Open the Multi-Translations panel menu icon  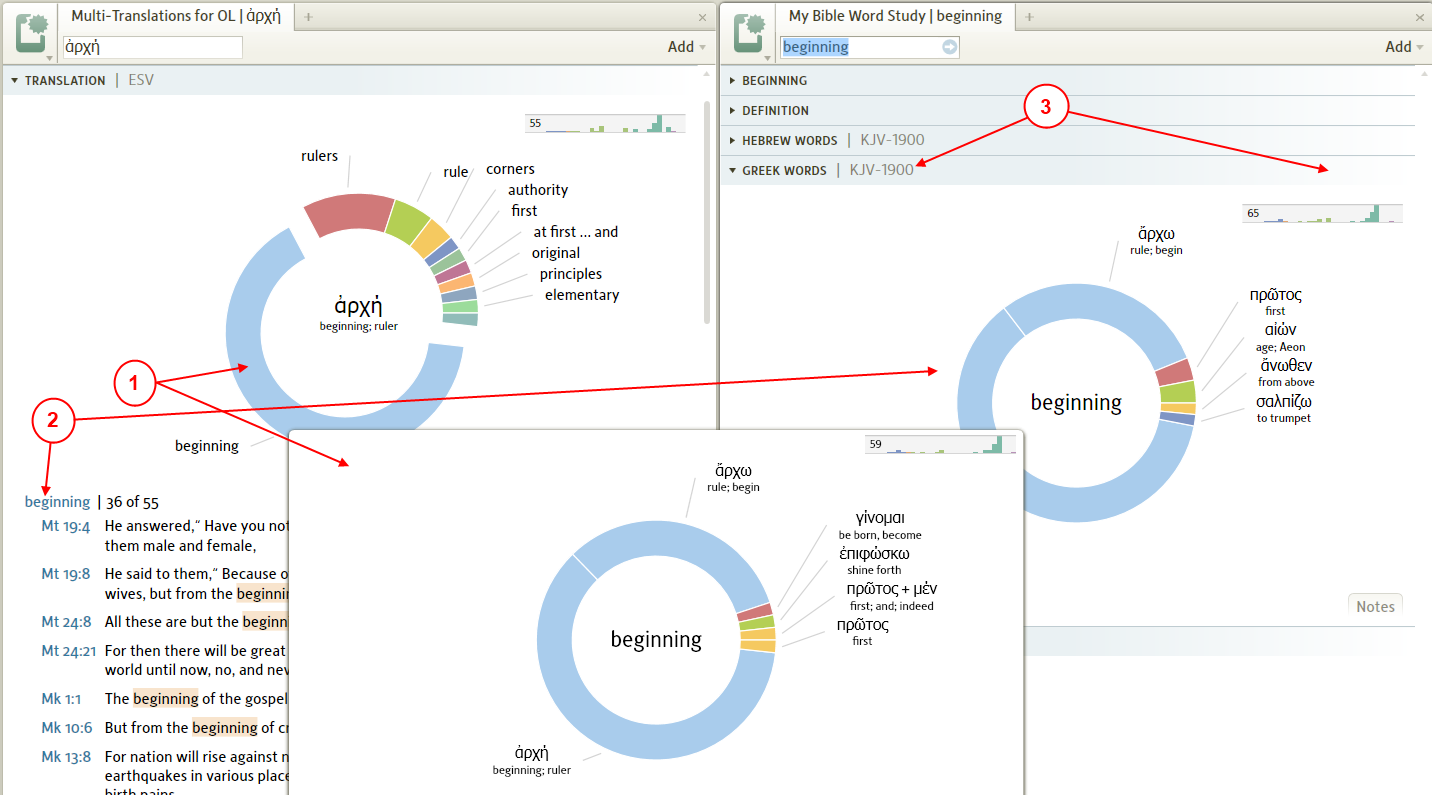tap(34, 33)
